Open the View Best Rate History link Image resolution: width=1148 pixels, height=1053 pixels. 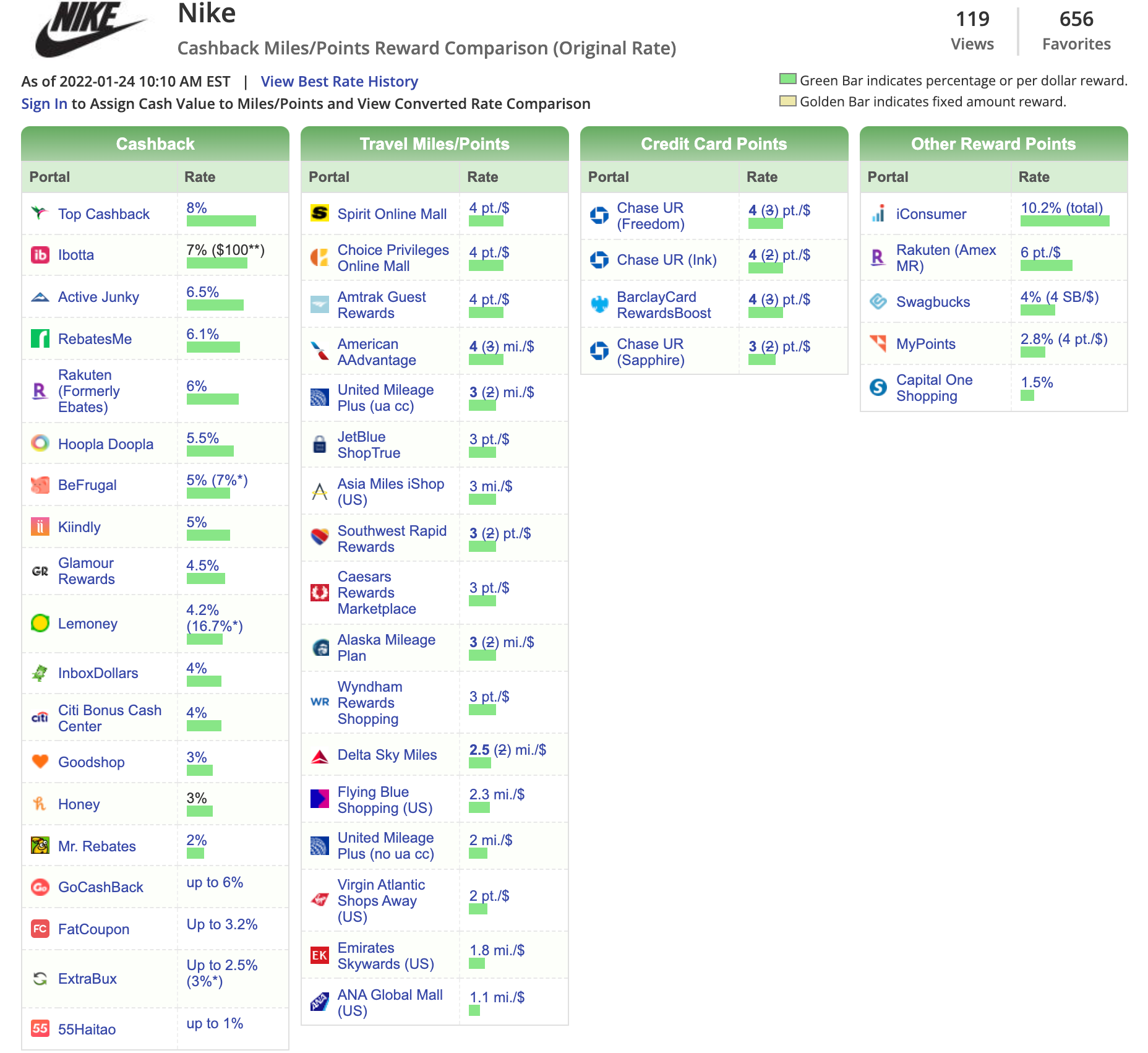339,81
